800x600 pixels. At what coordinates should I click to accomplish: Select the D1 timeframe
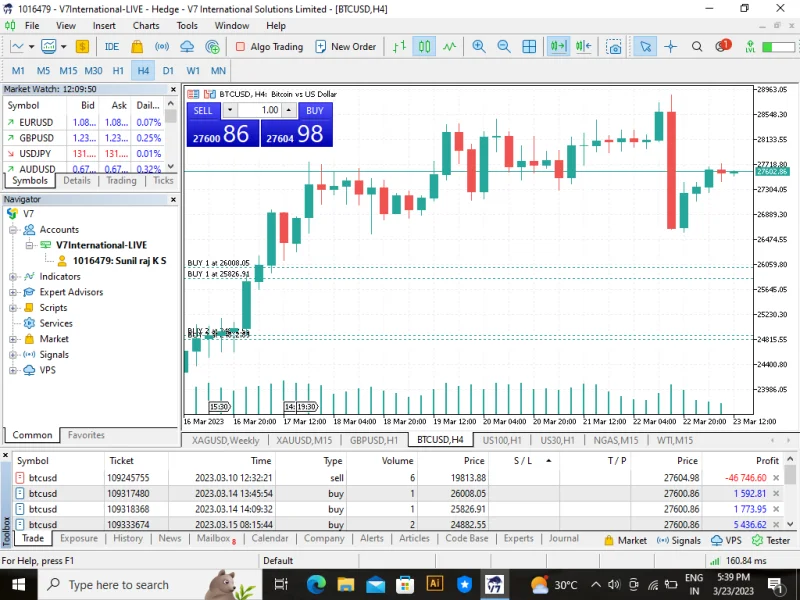(x=168, y=71)
